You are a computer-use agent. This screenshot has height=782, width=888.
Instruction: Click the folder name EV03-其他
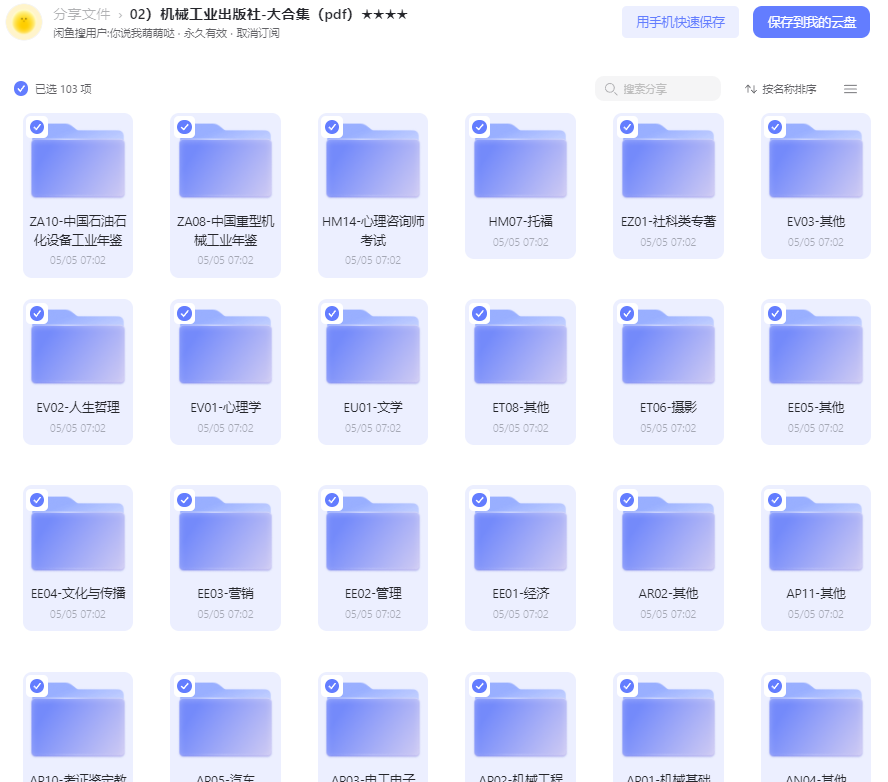[816, 221]
